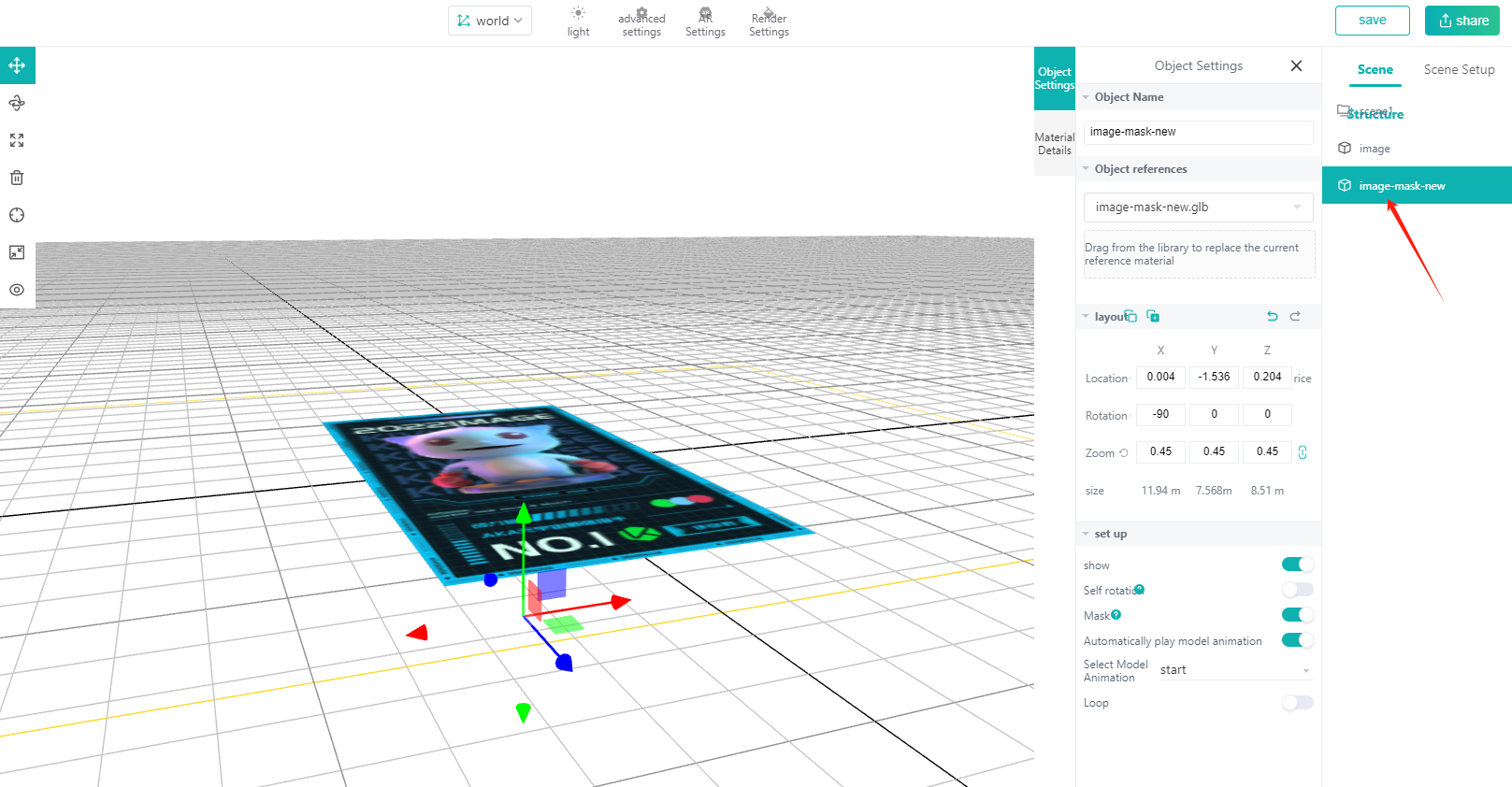Screen dimensions: 1512x787
Task: Click the red X-axis gizmo arrow
Action: (x=620, y=602)
